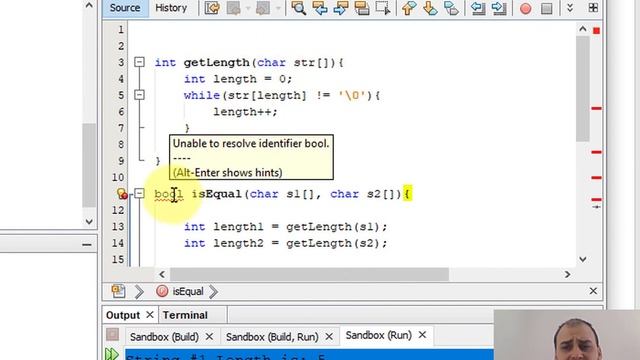This screenshot has width=640, height=360.
Task: Click Shift Line Left icon
Action: pyautogui.click(x=478, y=8)
